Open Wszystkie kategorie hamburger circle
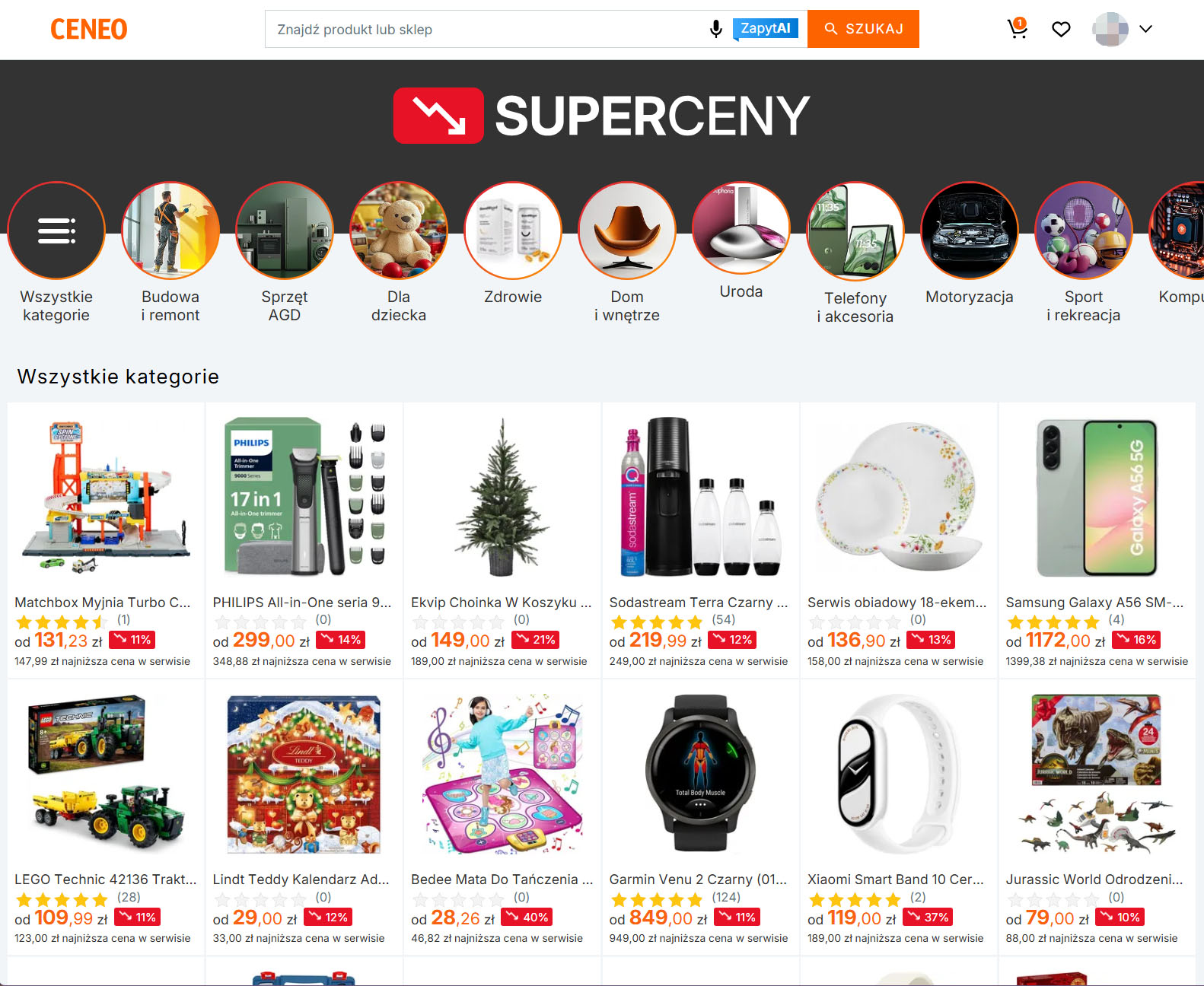 [56, 231]
